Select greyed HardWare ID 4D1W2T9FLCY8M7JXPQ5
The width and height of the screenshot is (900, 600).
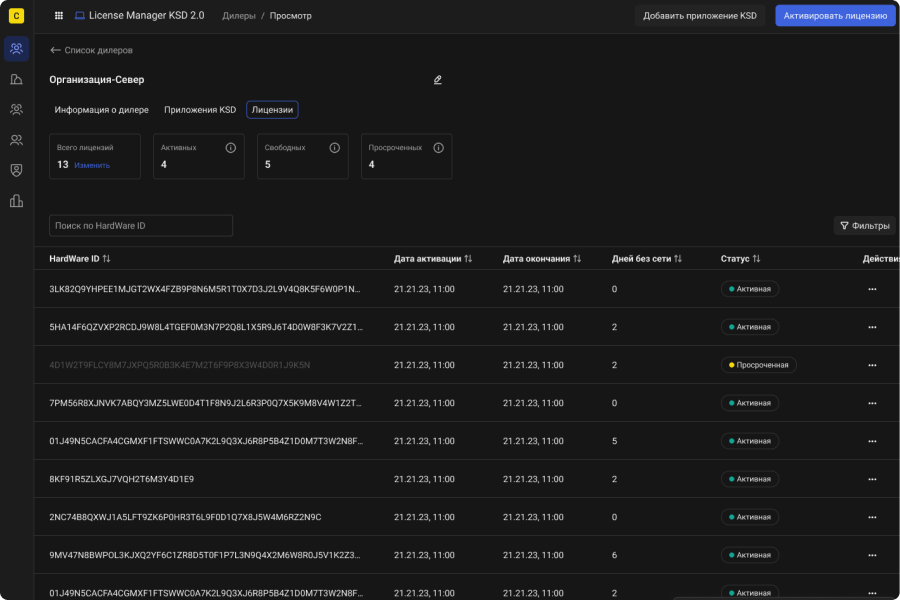(180, 365)
